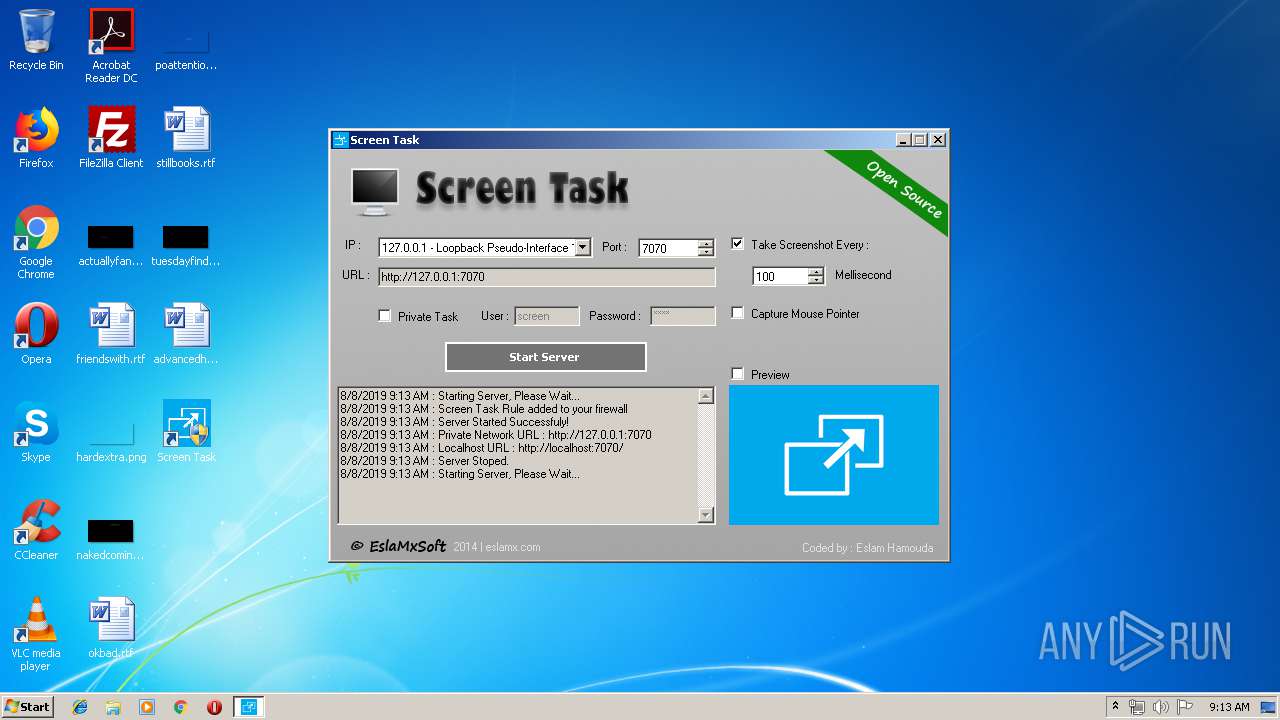Screen dimensions: 1280x720
Task: Open Action Center flag icon
Action: point(1185,707)
